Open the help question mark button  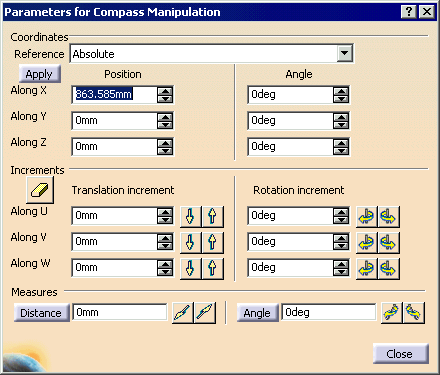408,12
